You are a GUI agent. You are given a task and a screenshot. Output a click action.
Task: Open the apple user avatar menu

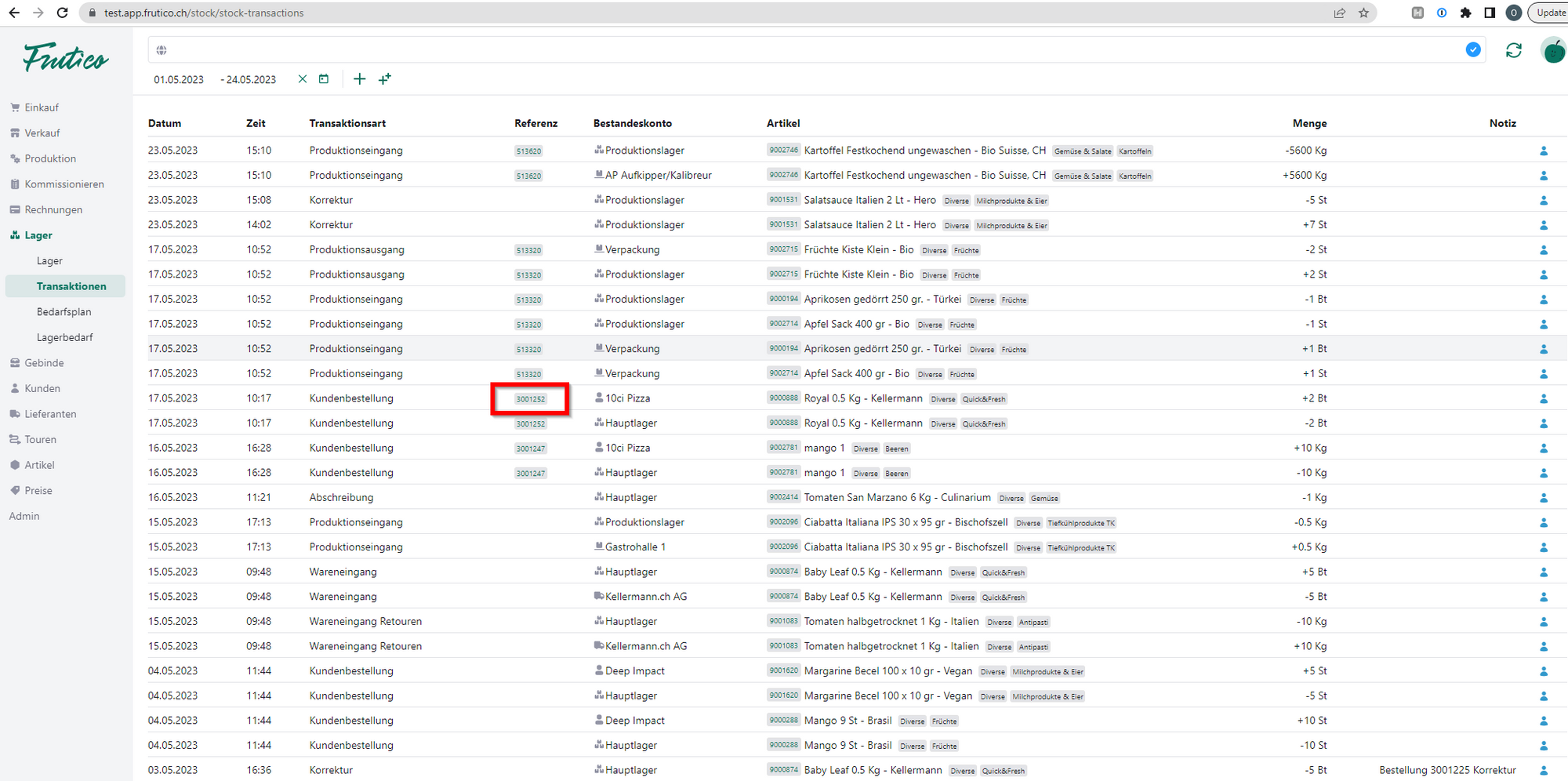click(x=1552, y=51)
